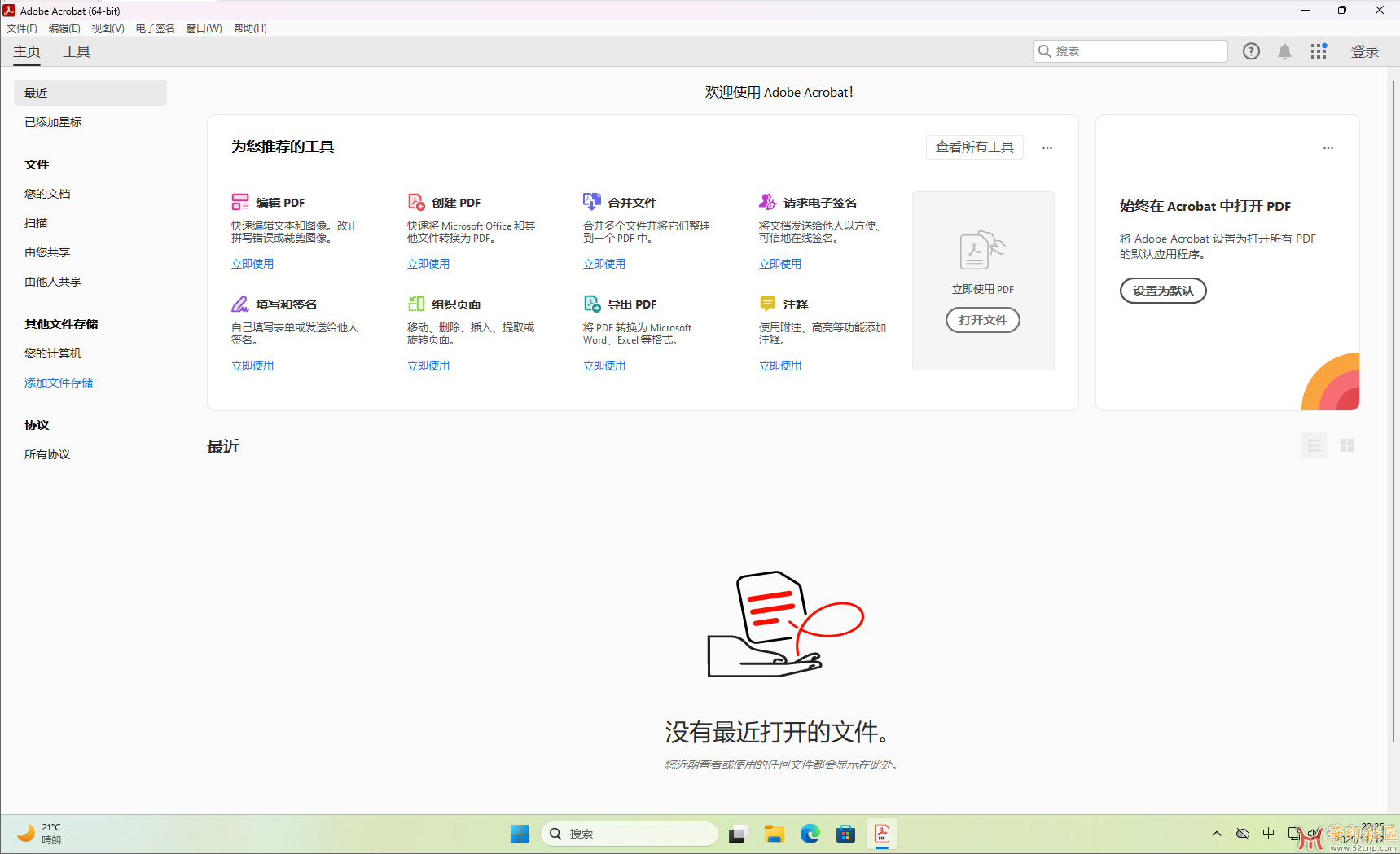Open the ... menu in the default PDF panel

pos(1328,147)
